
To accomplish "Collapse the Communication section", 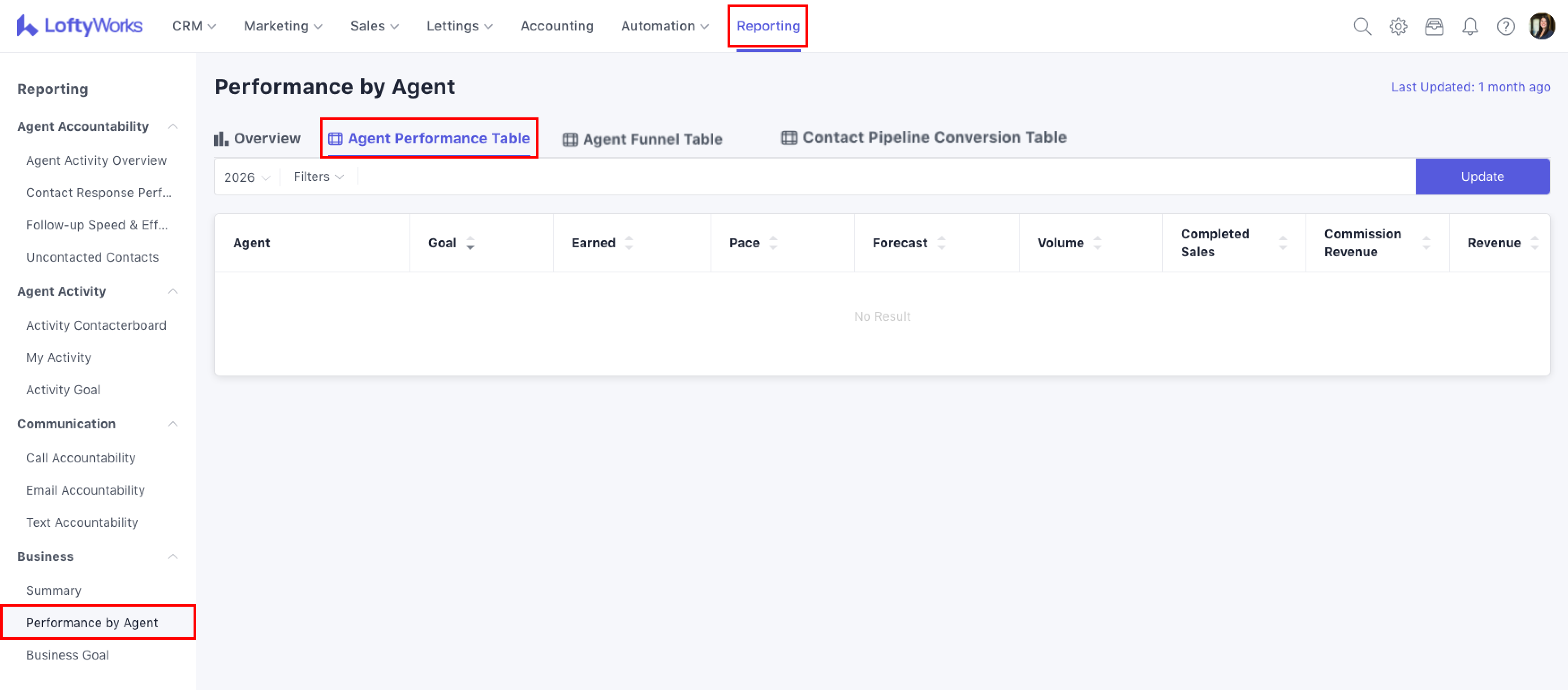I will click(x=173, y=423).
